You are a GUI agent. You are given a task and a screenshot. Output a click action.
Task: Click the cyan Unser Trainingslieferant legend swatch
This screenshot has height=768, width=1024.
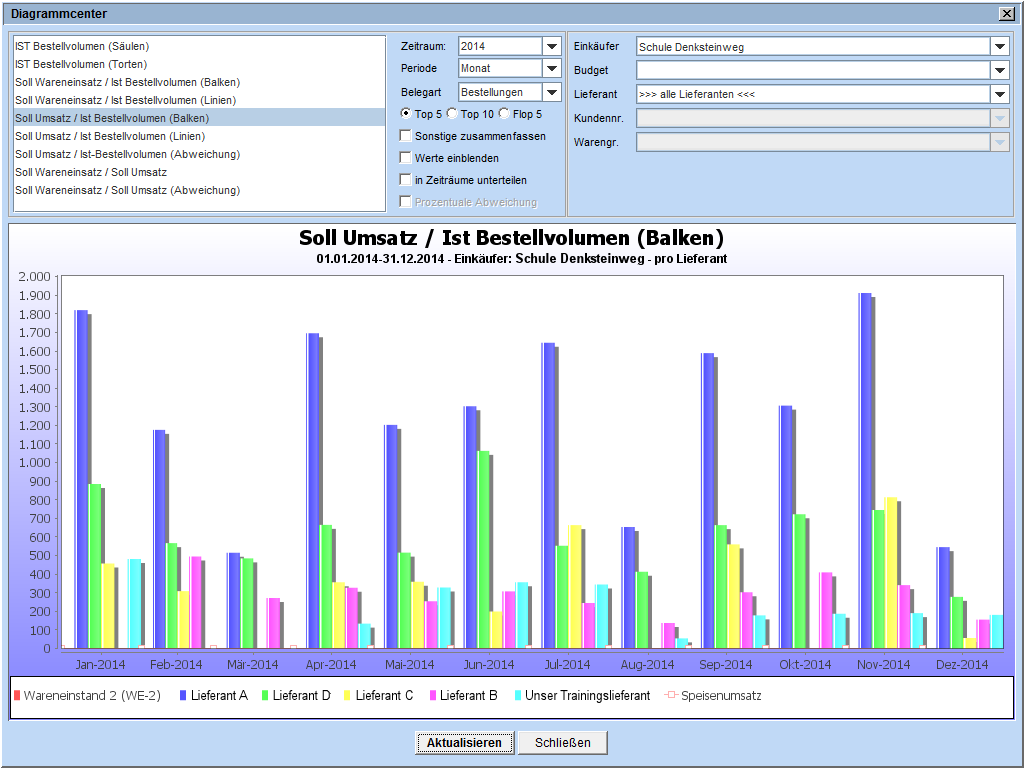tap(516, 695)
